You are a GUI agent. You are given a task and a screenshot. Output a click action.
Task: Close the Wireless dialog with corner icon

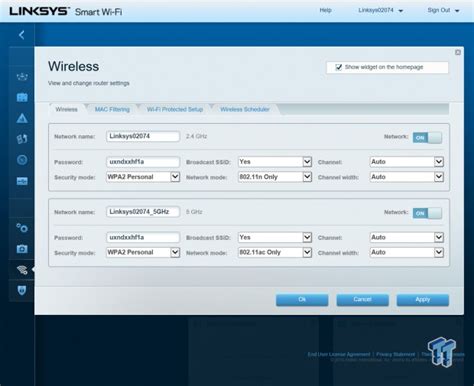(x=458, y=52)
